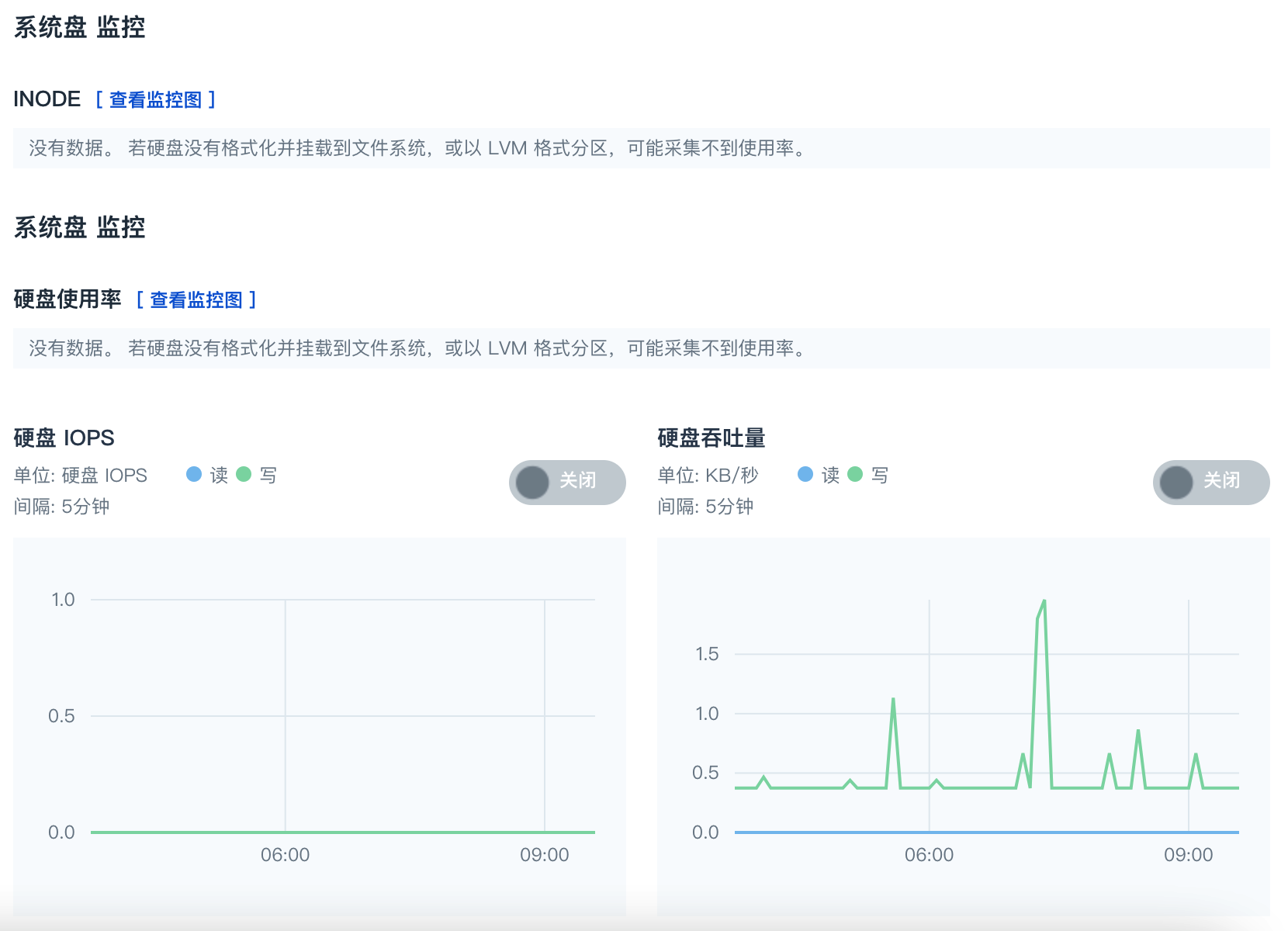
Task: Click the 间隔: 5分钟 label under 硬盘 IOPS
Action: [x=61, y=507]
